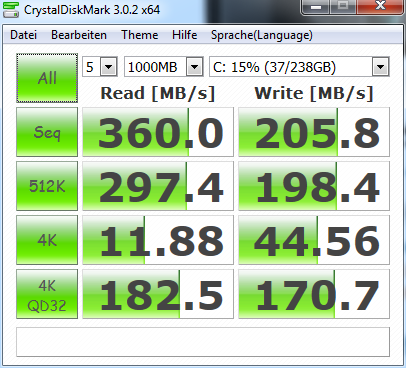Expand the test size dropdown showing 1000MB
The height and width of the screenshot is (368, 406).
195,67
